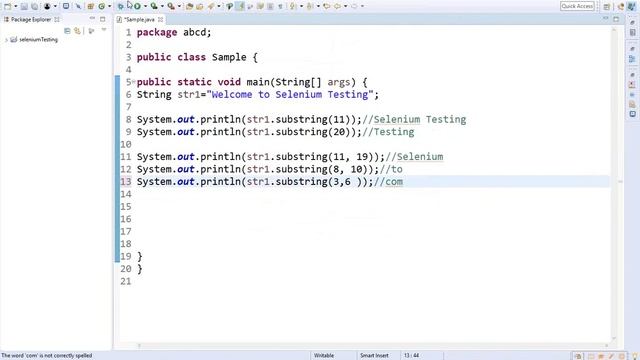Minimize the Package Explorer panel
640x360 pixels.
click(92, 19)
